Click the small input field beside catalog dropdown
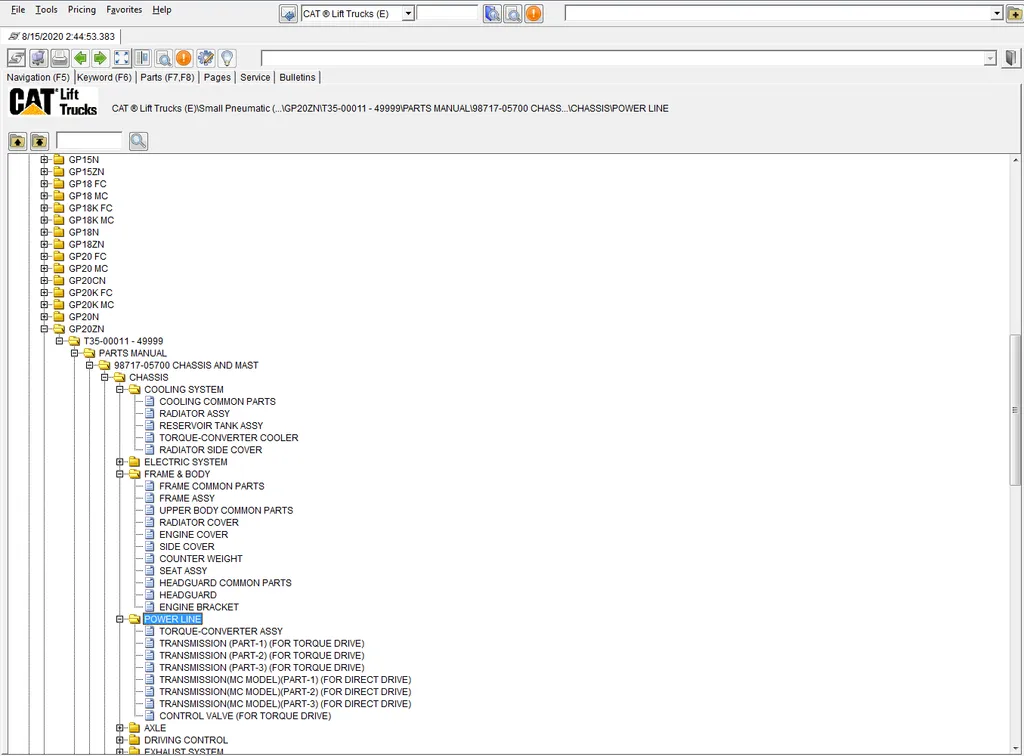The image size is (1024, 756). [447, 14]
